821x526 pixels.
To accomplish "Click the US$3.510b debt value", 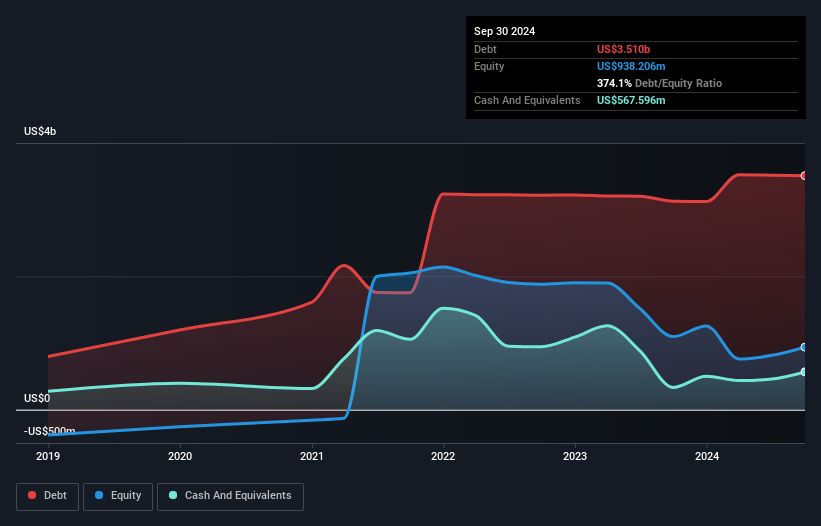I will (x=624, y=49).
